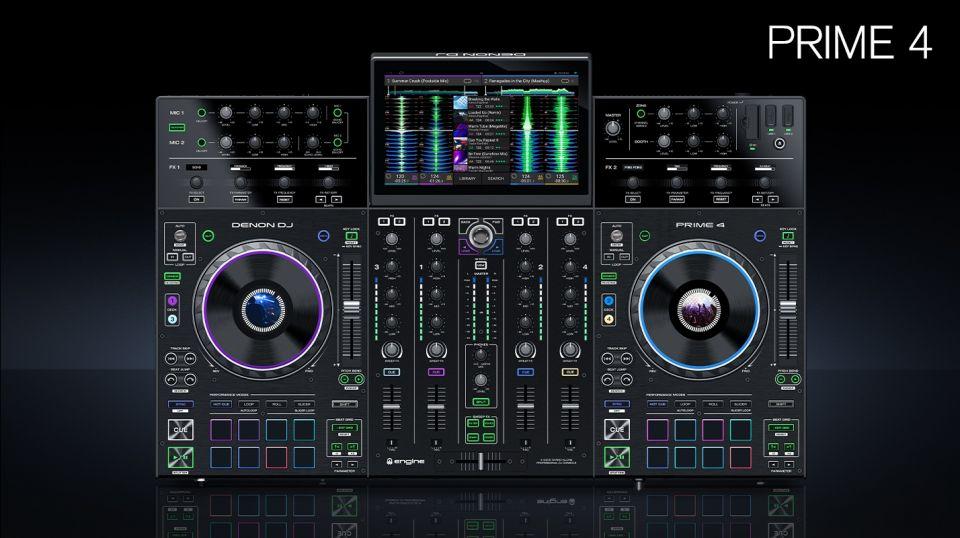Click FX 2 beats right arrow
This screenshot has width=960, height=538.
click(773, 200)
